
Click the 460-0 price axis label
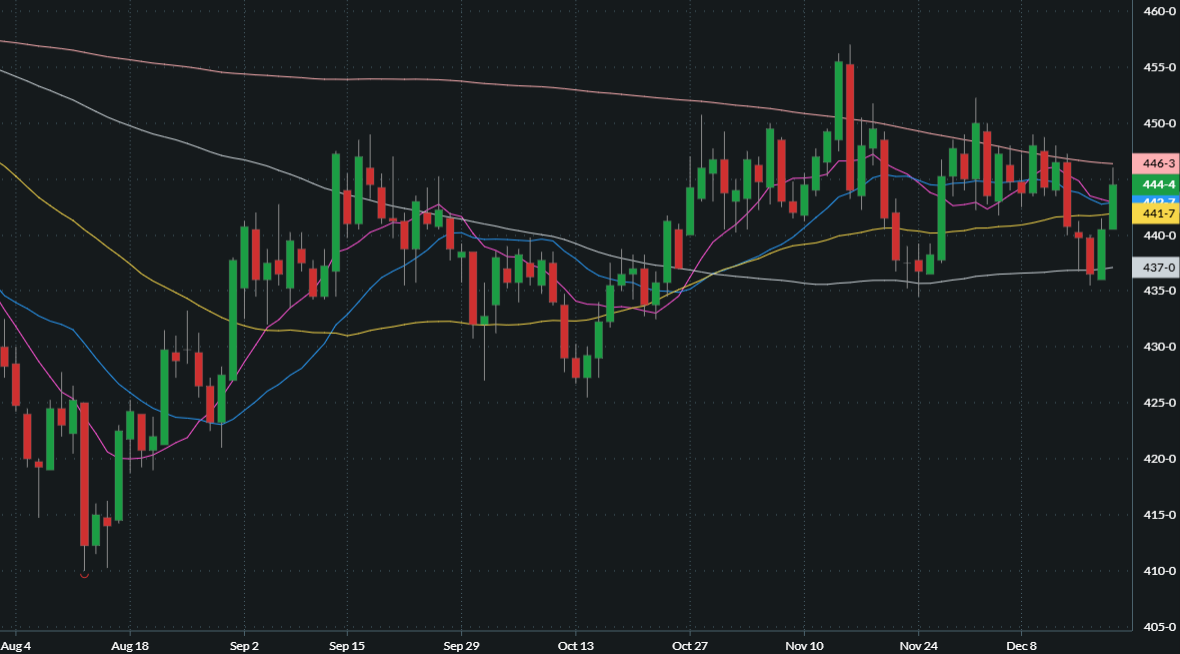pos(1157,12)
